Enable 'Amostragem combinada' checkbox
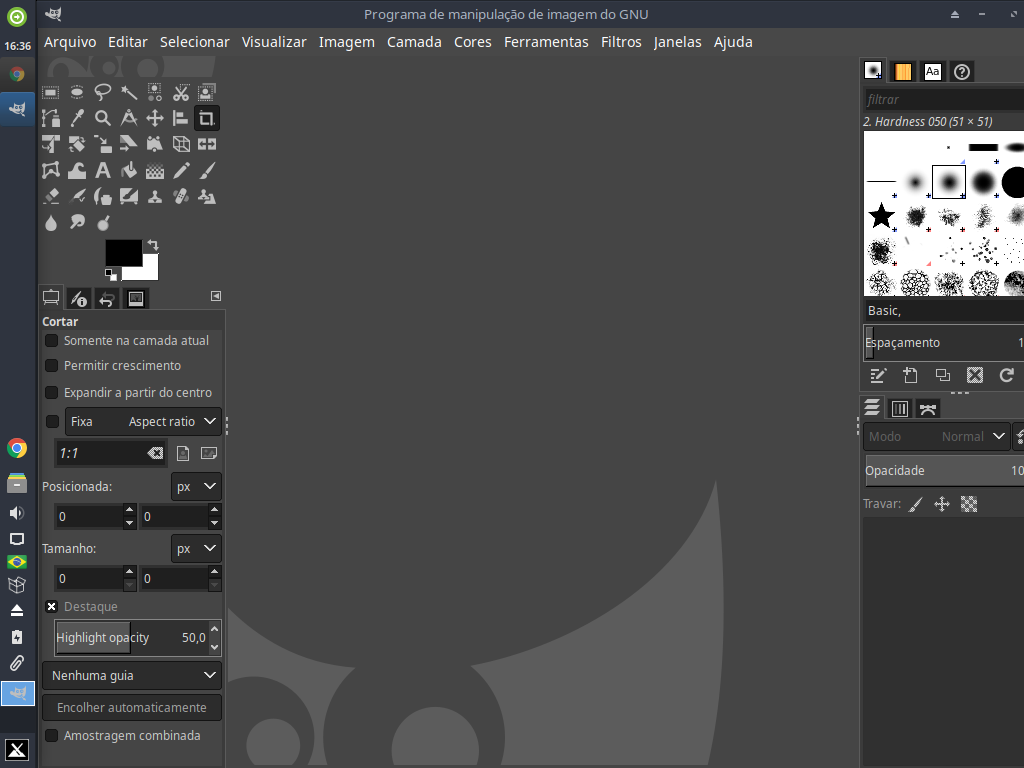 [52, 736]
